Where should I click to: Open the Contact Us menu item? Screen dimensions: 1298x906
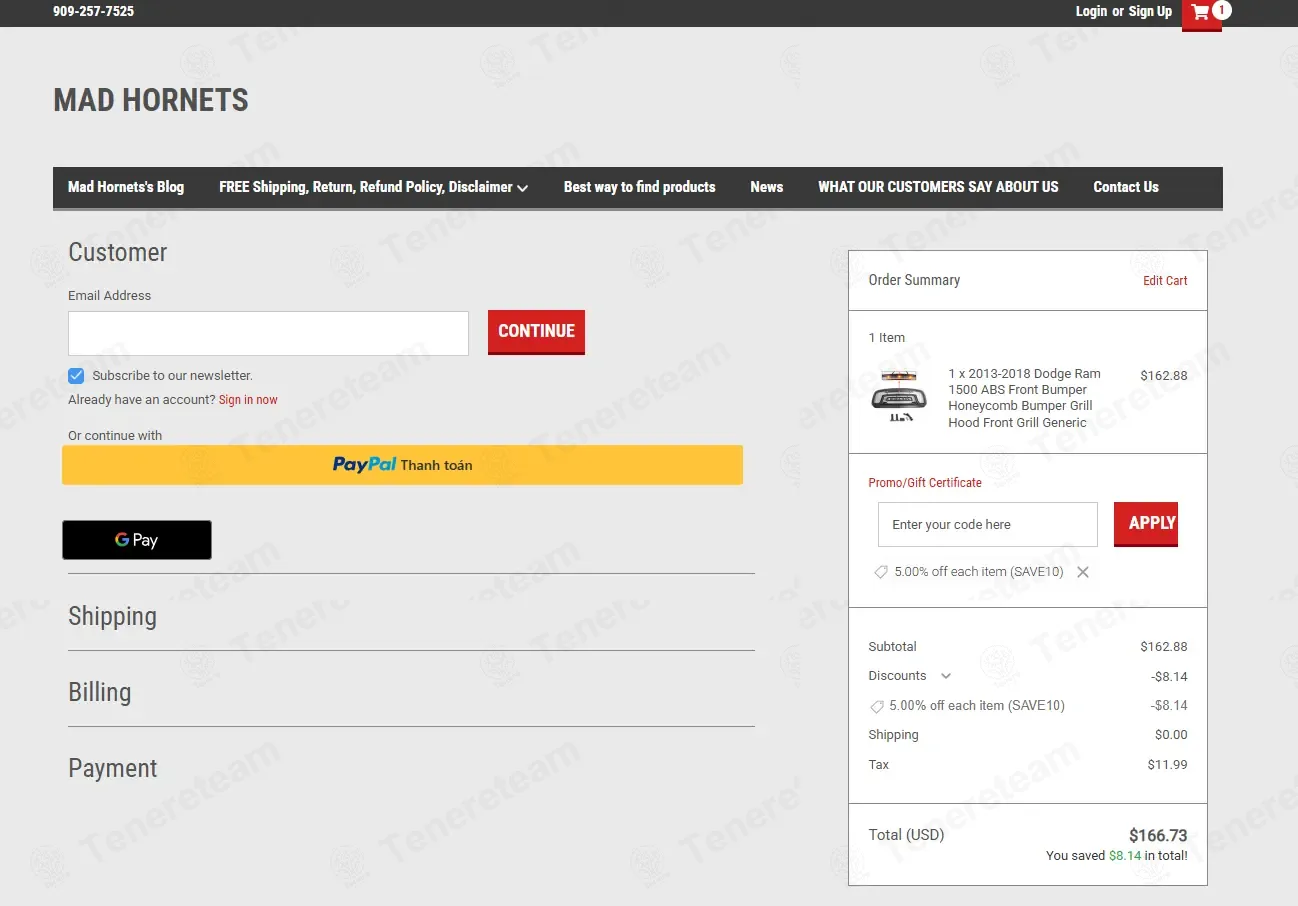pyautogui.click(x=1126, y=187)
